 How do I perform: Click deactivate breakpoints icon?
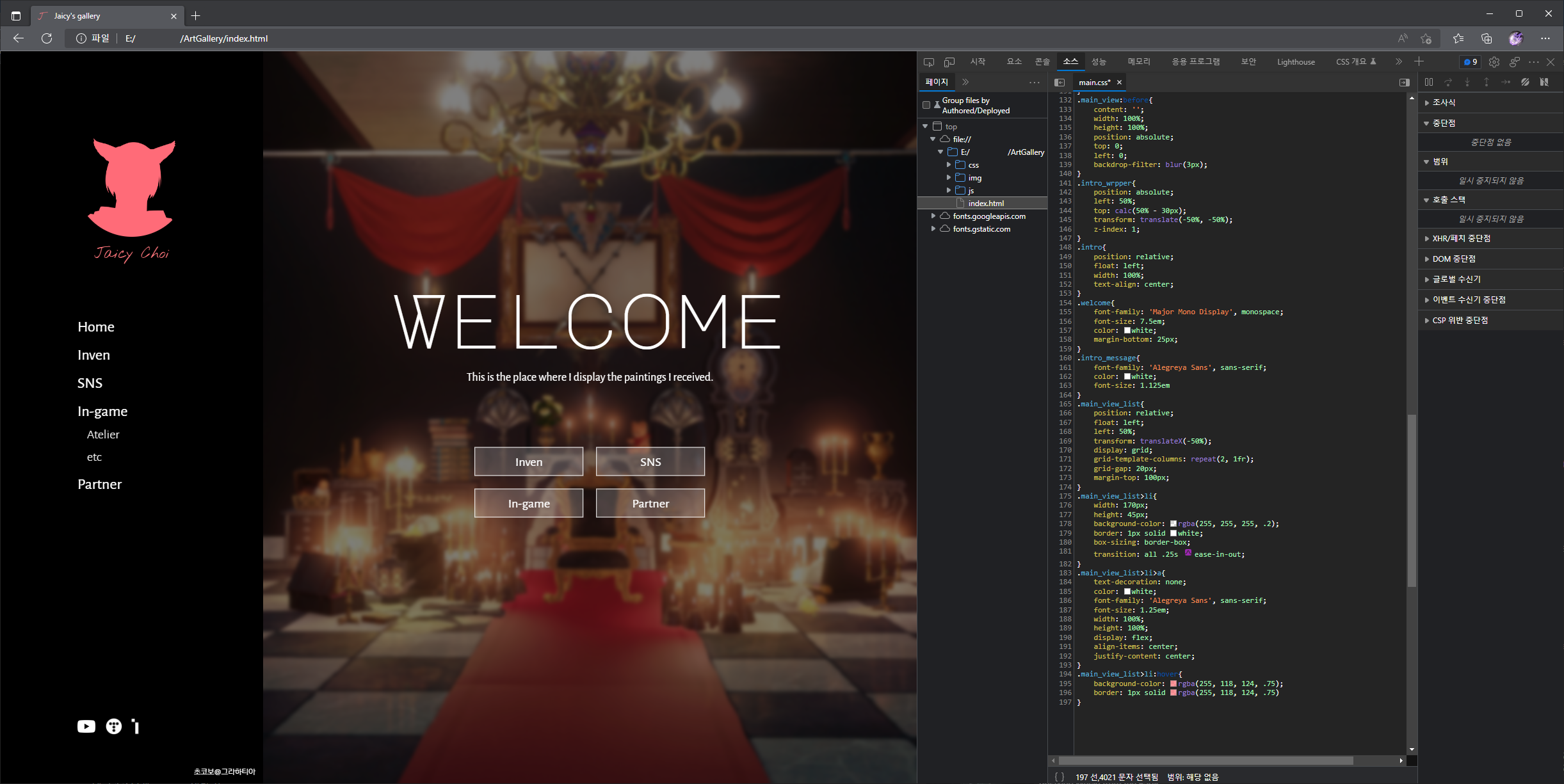pyautogui.click(x=1525, y=82)
